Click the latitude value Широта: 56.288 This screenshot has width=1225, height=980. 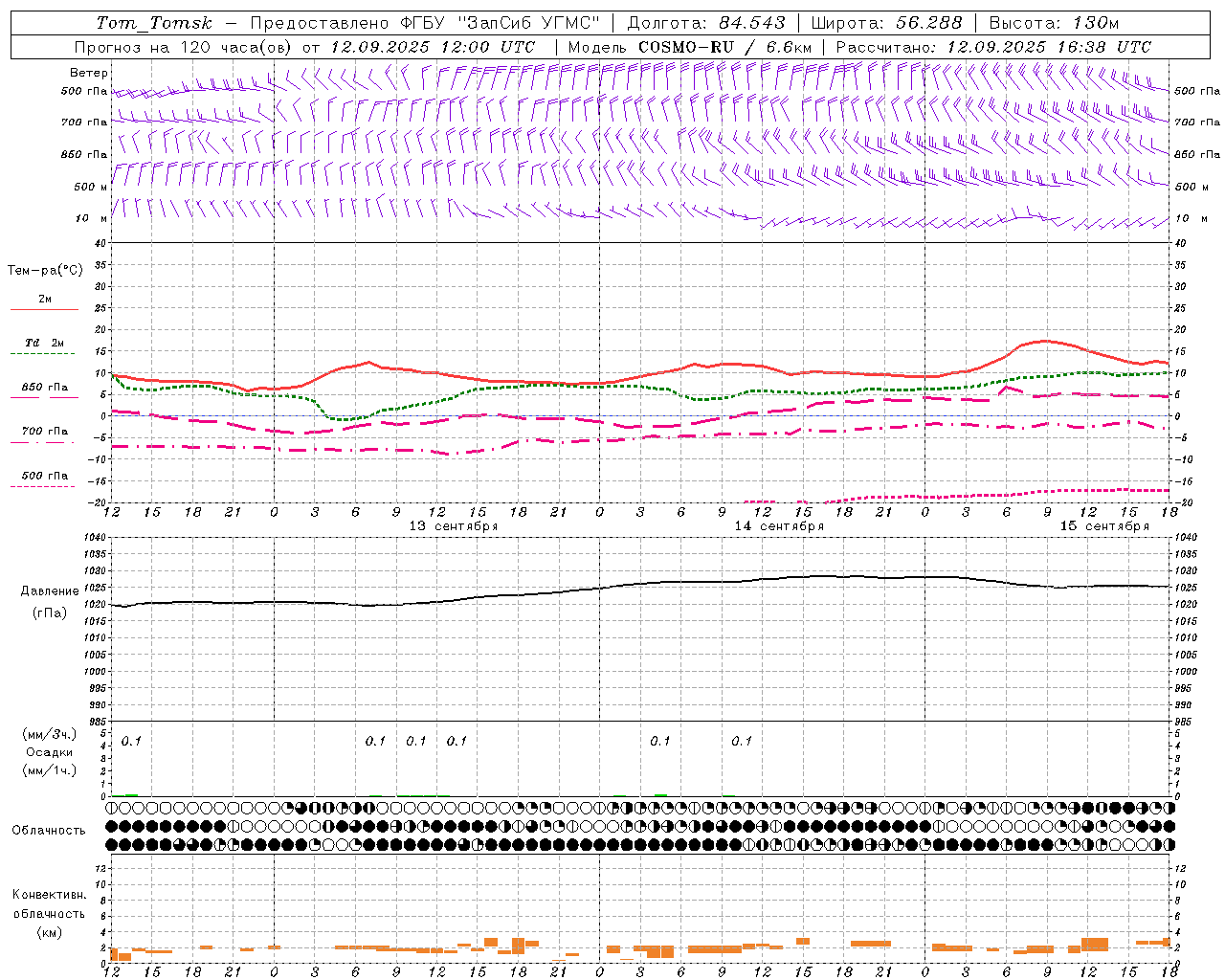click(x=886, y=23)
